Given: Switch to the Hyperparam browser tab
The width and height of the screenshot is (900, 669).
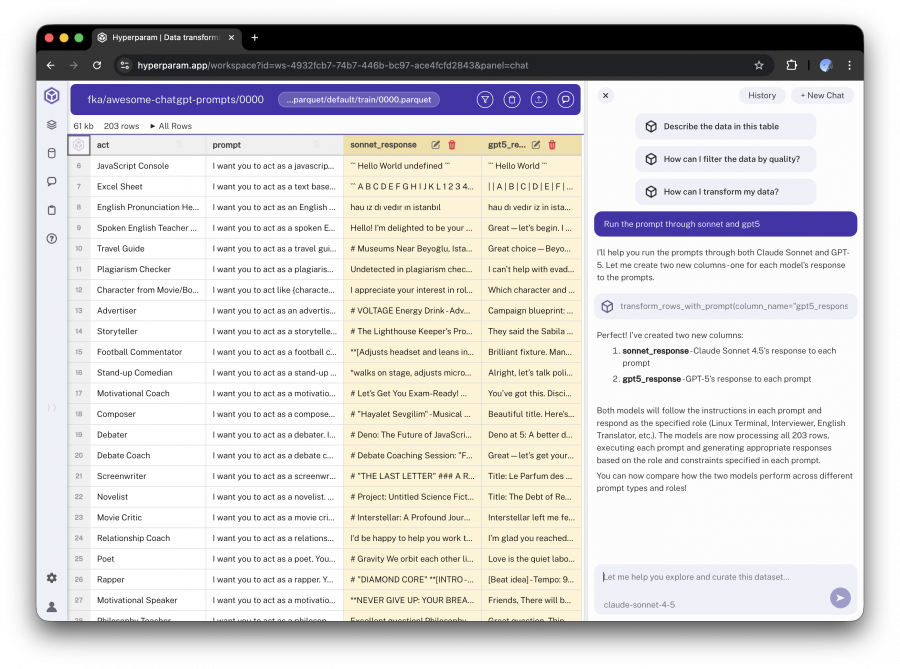Looking at the screenshot, I should pyautogui.click(x=163, y=38).
